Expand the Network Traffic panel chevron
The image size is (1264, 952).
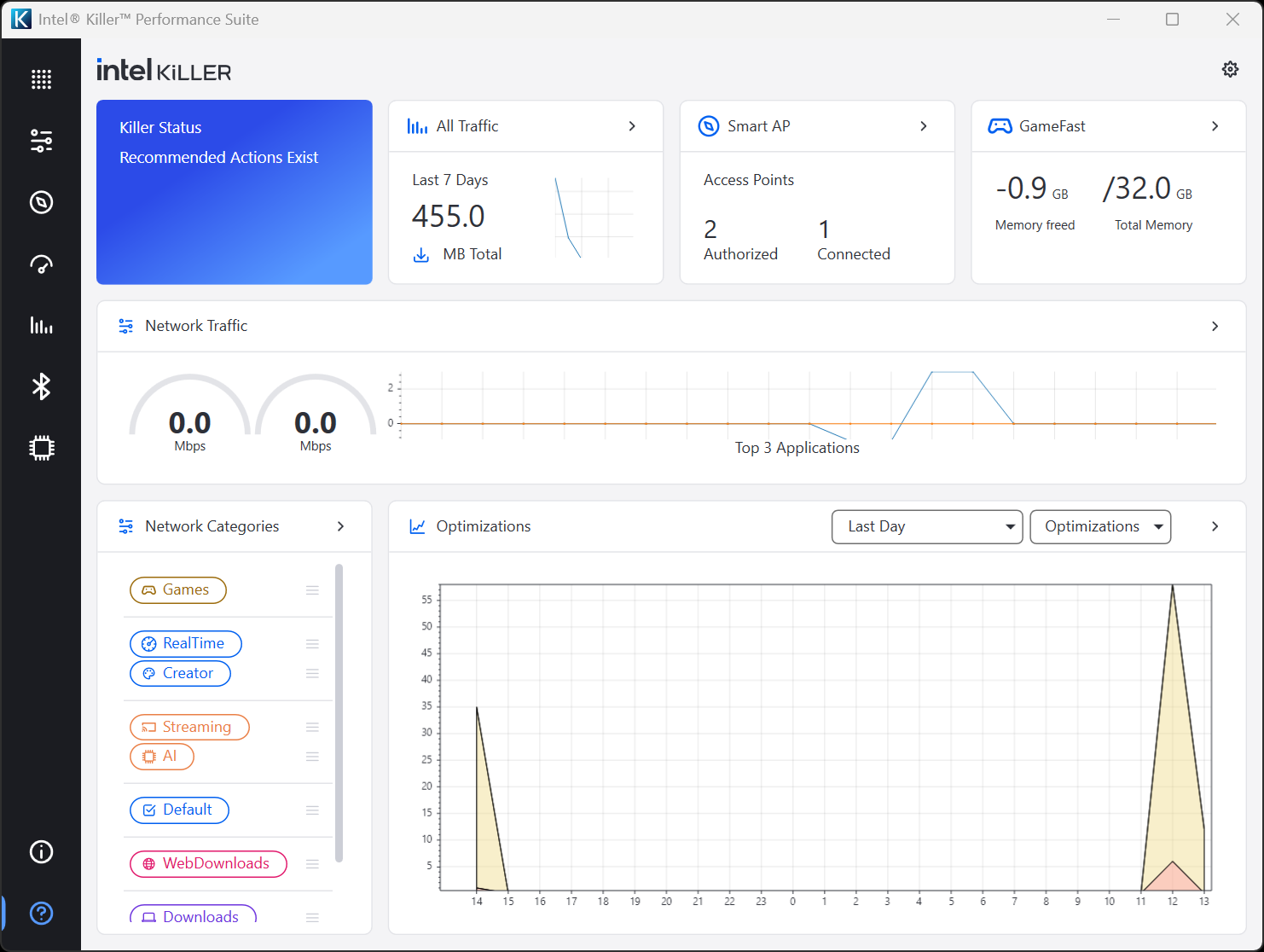click(1215, 326)
